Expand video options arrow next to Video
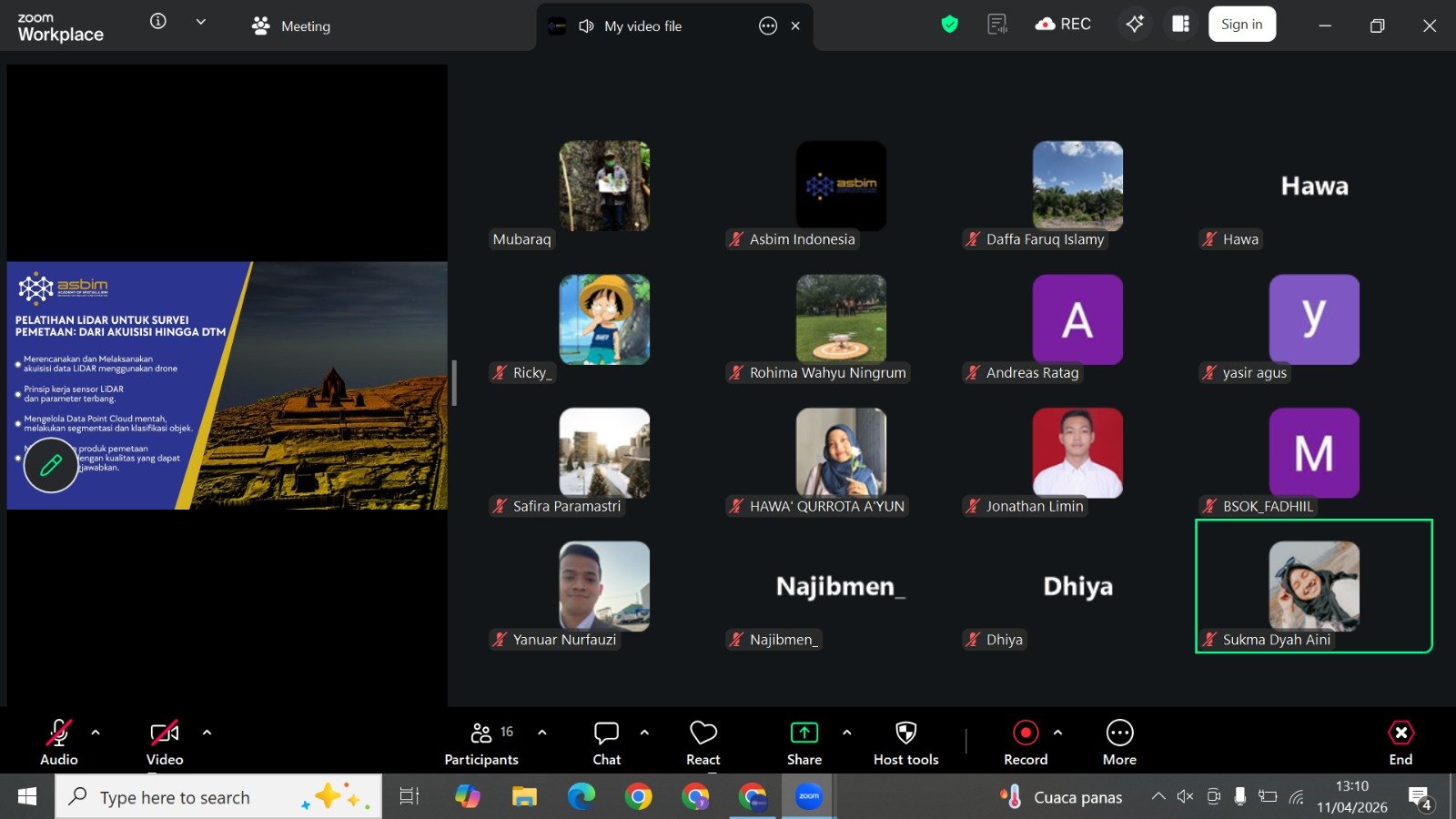The height and width of the screenshot is (819, 1456). (207, 733)
